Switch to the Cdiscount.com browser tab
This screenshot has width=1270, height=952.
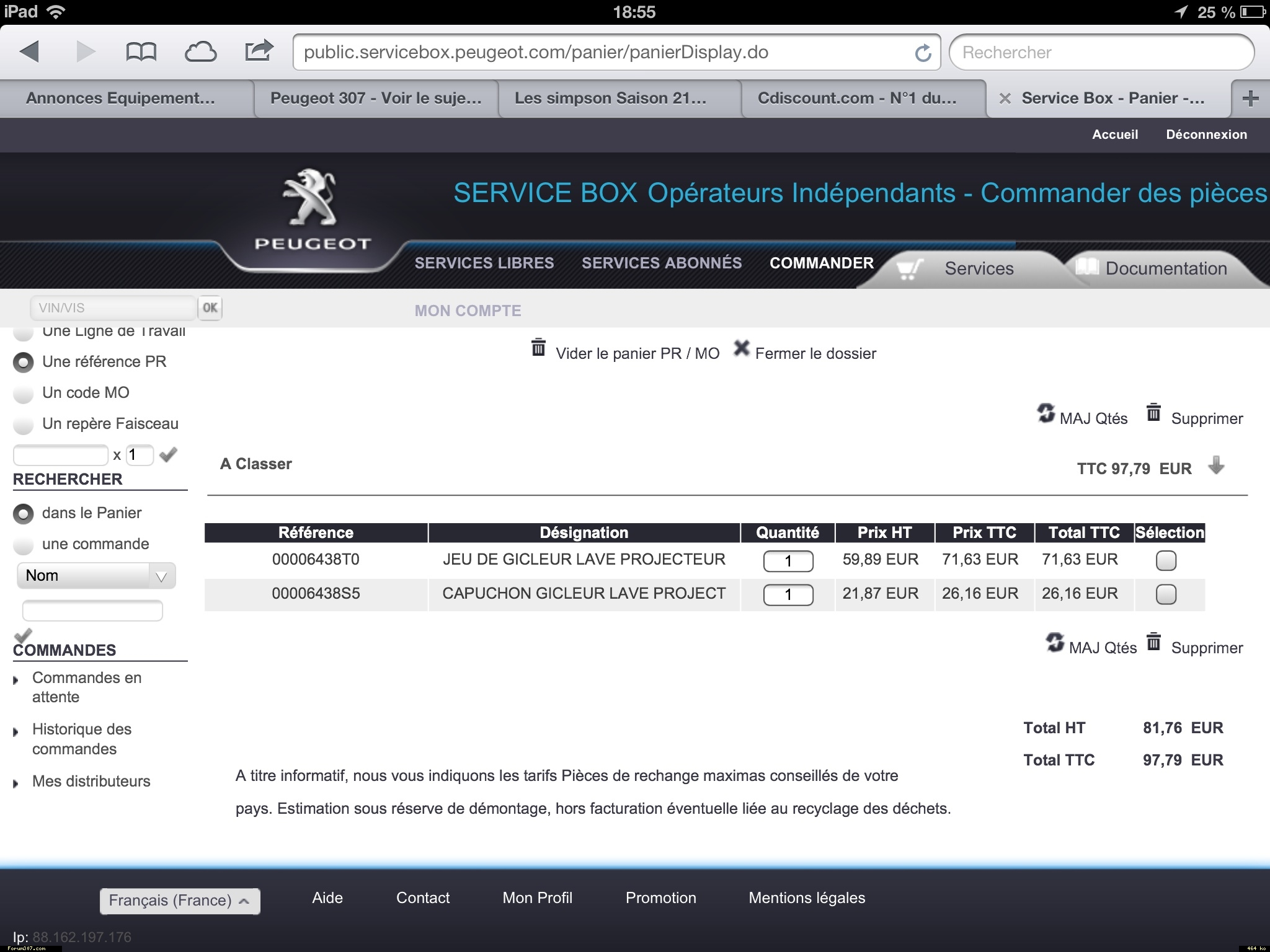pyautogui.click(x=856, y=98)
